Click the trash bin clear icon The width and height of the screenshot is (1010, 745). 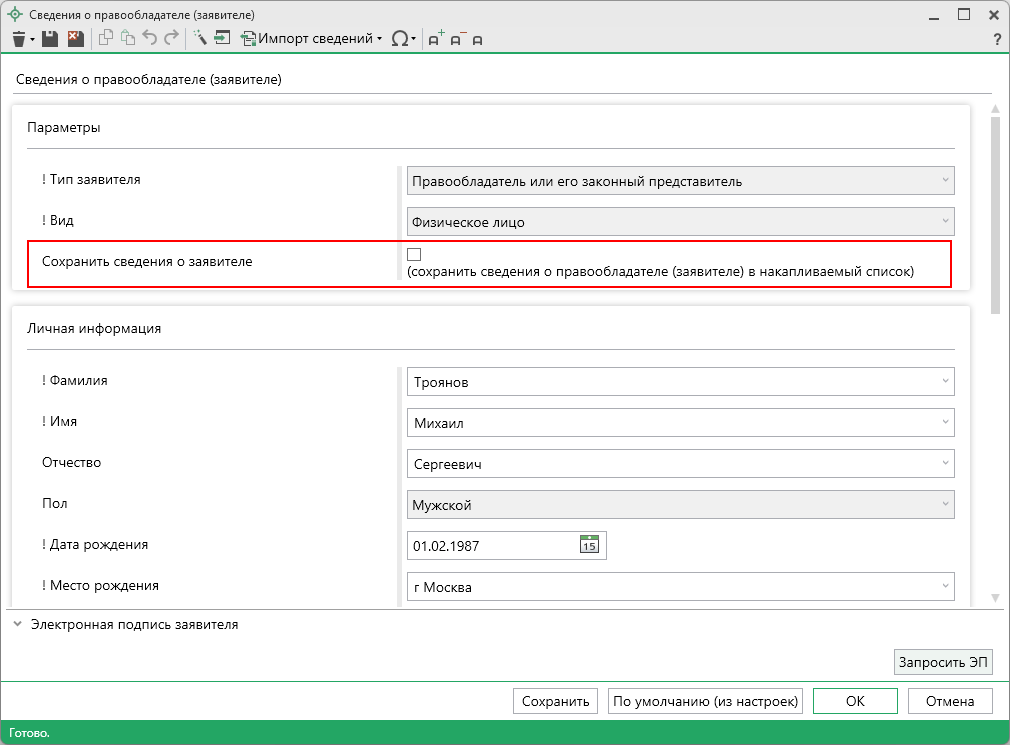[19, 39]
